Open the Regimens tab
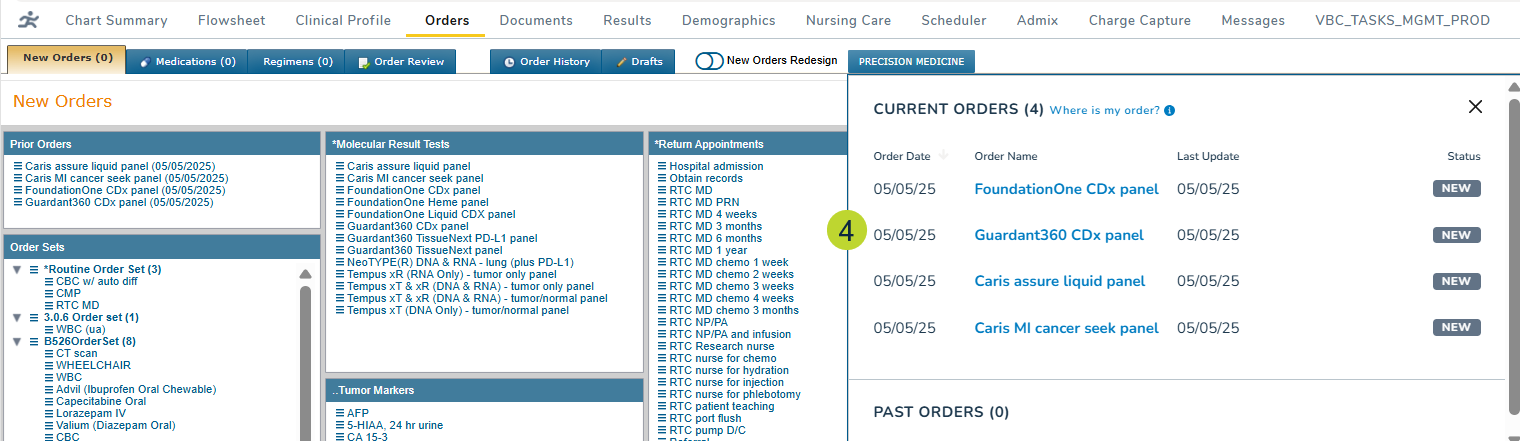Viewport: 1520px width, 441px height. pyautogui.click(x=297, y=61)
